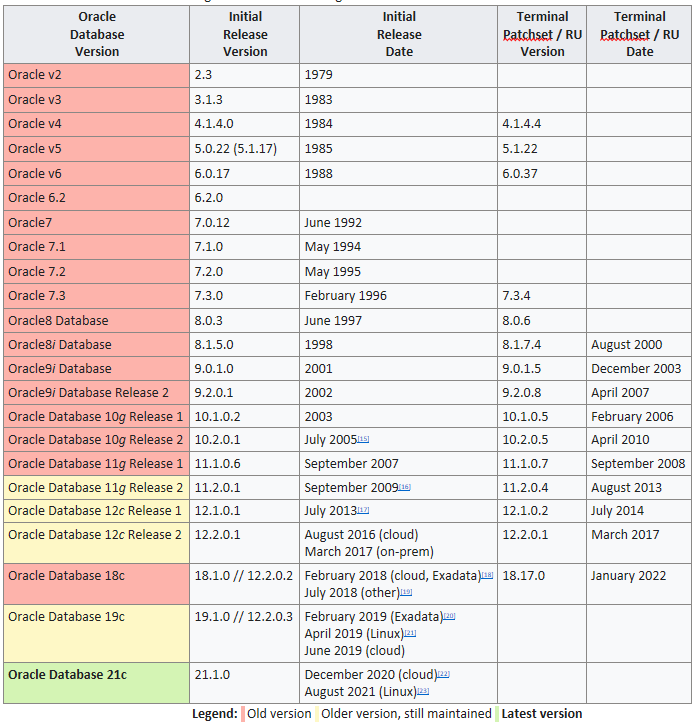This screenshot has height=725, width=697.
Task: Click the Initial Release Version column header
Action: (x=245, y=34)
